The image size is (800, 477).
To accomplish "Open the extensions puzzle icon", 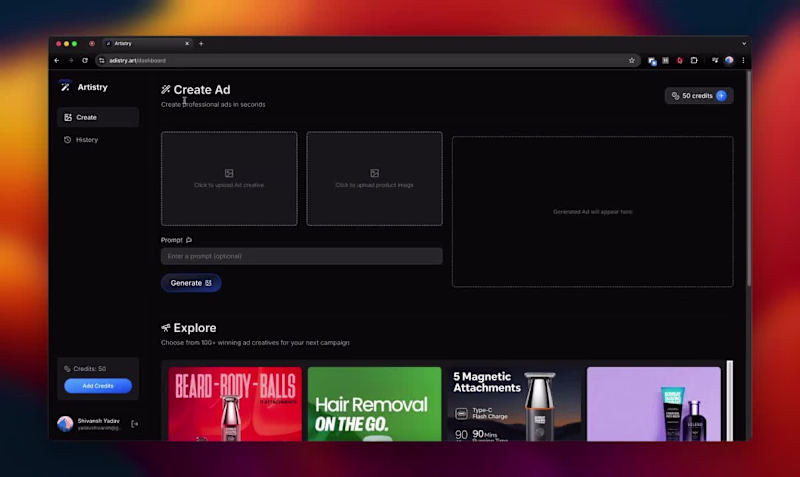I will (694, 61).
